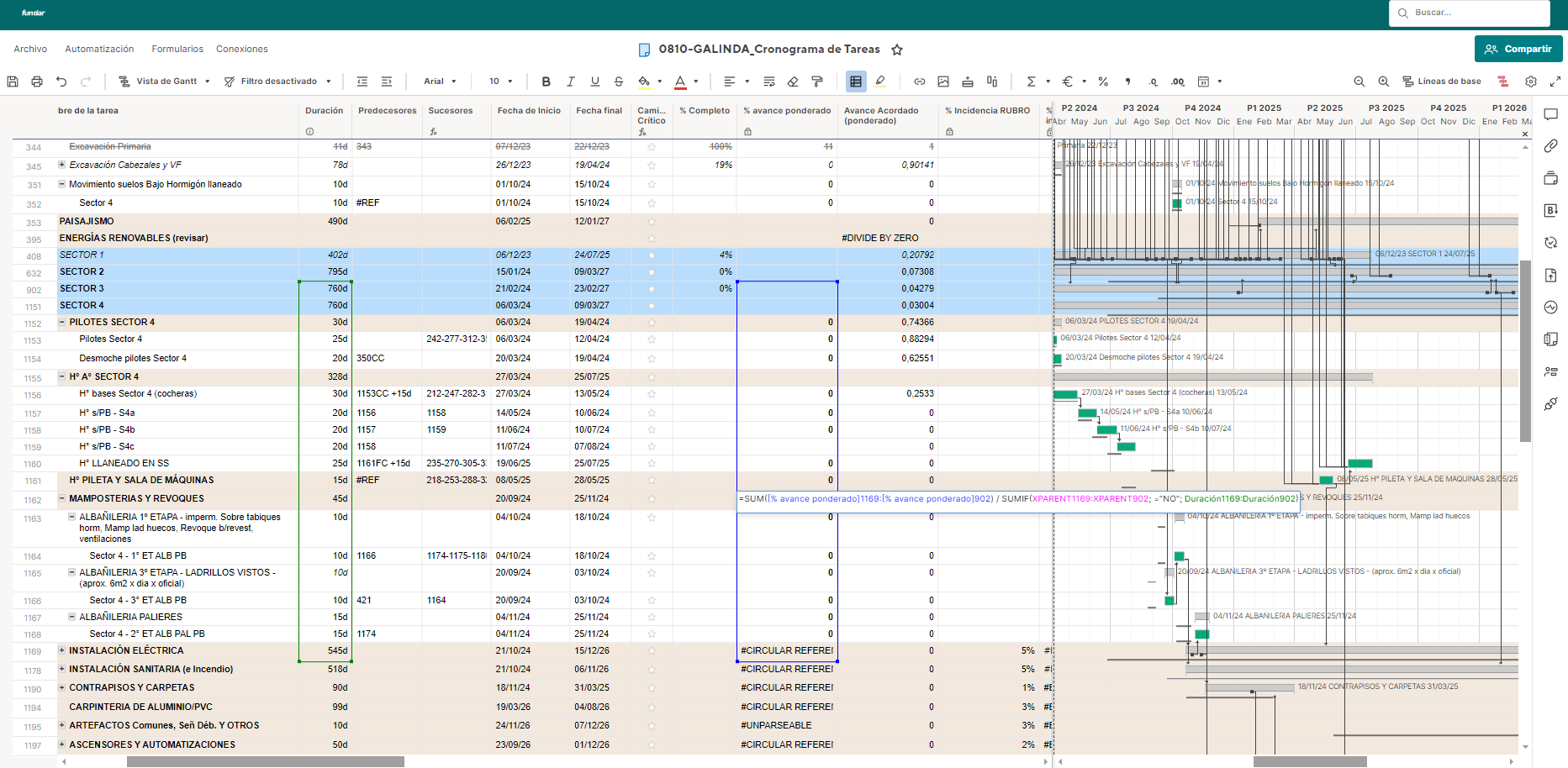Screen dimensions: 1568x768
Task: Toggle the critical path icon
Action: [x=1503, y=82]
